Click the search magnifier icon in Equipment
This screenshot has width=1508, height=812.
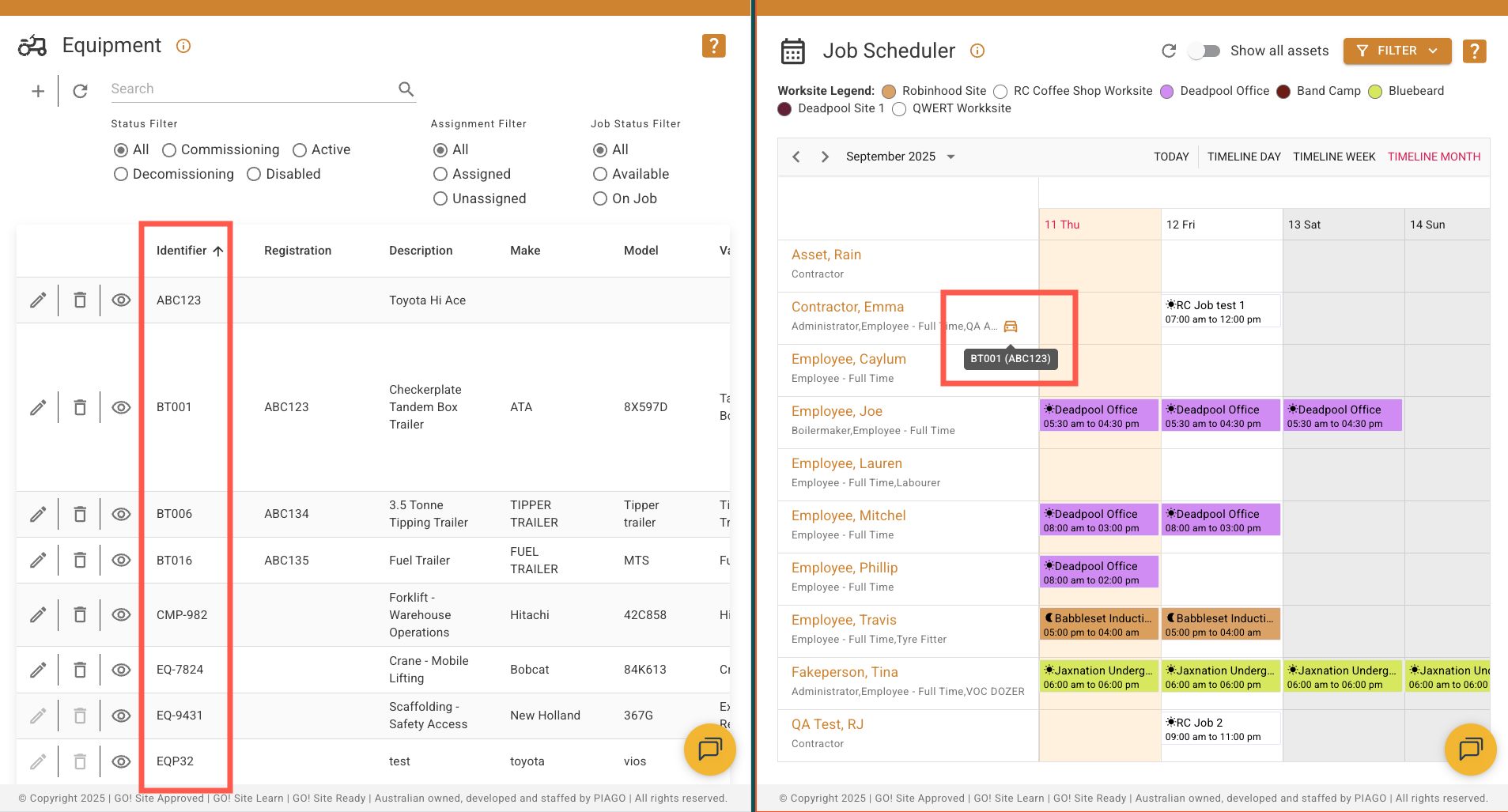(x=406, y=89)
